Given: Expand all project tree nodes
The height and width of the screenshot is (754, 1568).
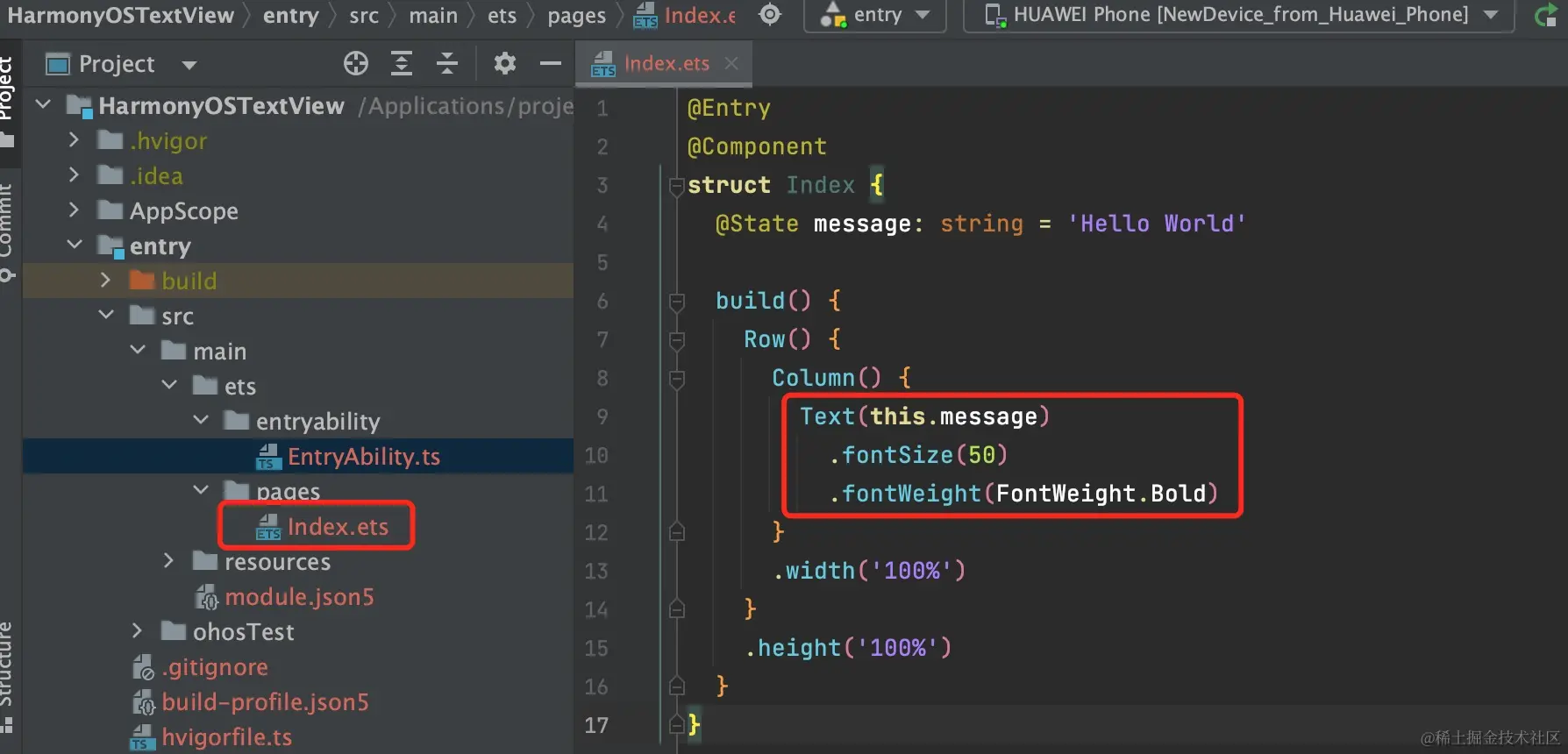Looking at the screenshot, I should [x=402, y=63].
